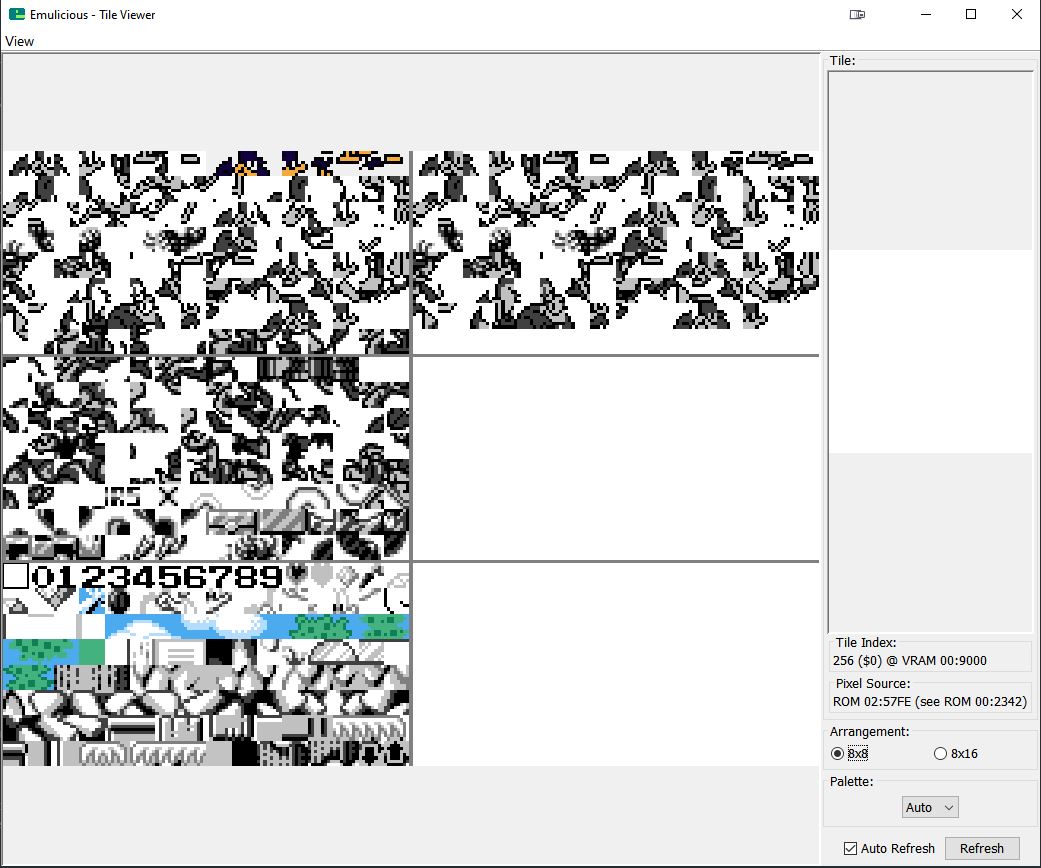Click the Emulicious app icon in title bar

click(x=17, y=14)
